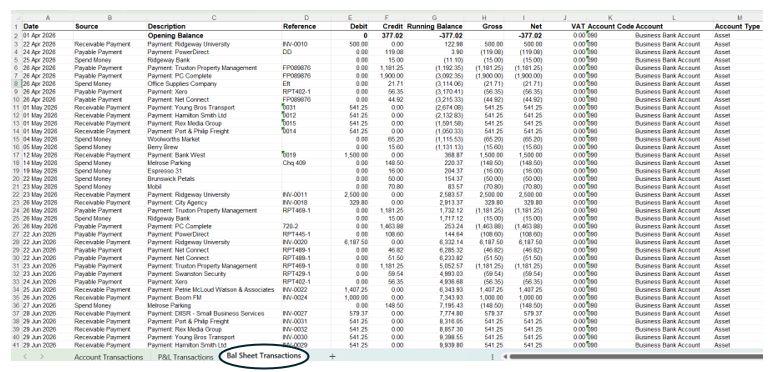The width and height of the screenshot is (774, 372).
Task: Select column A header
Action: point(47,18)
